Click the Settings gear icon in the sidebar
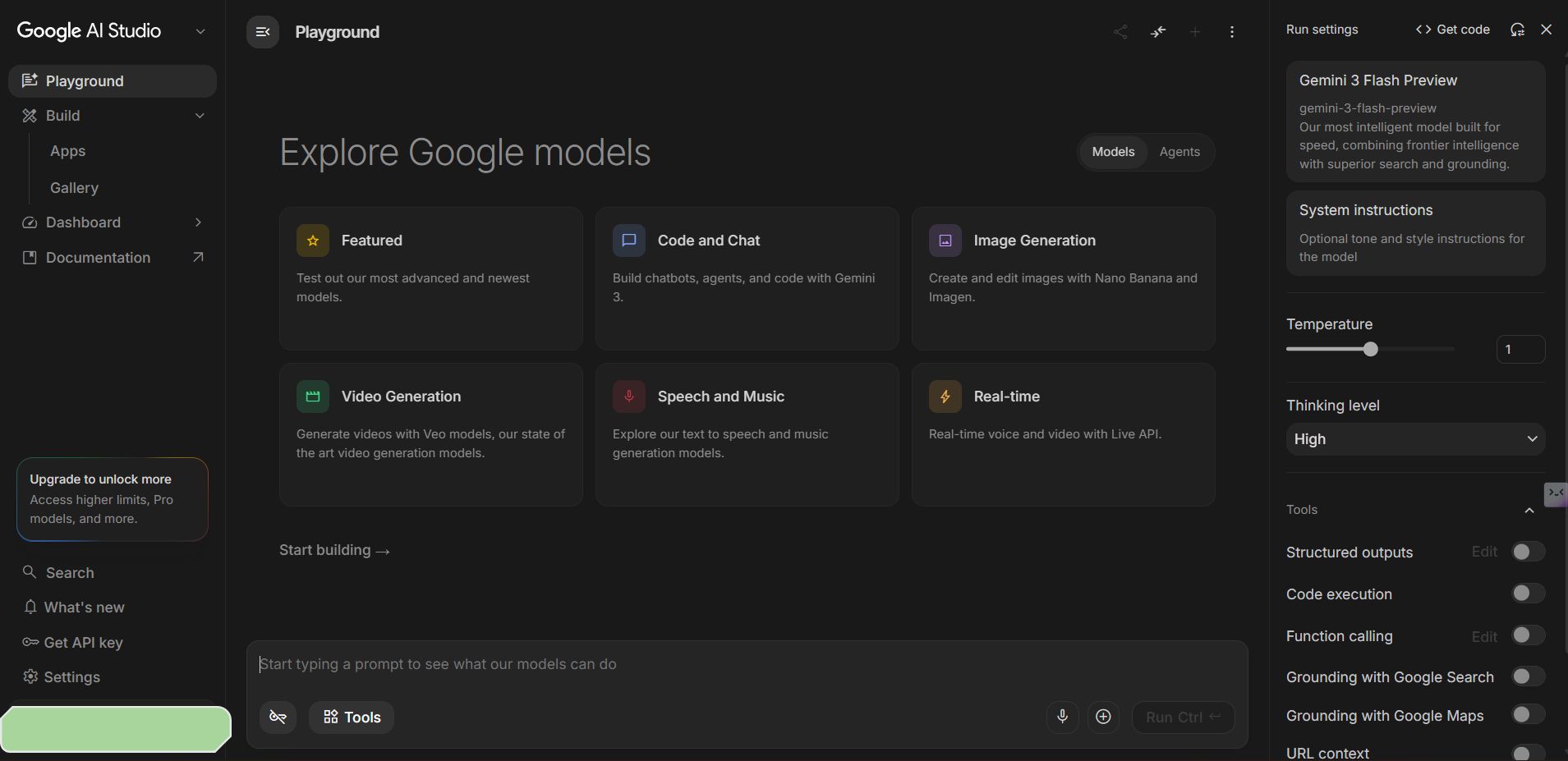The image size is (1568, 761). tap(30, 676)
